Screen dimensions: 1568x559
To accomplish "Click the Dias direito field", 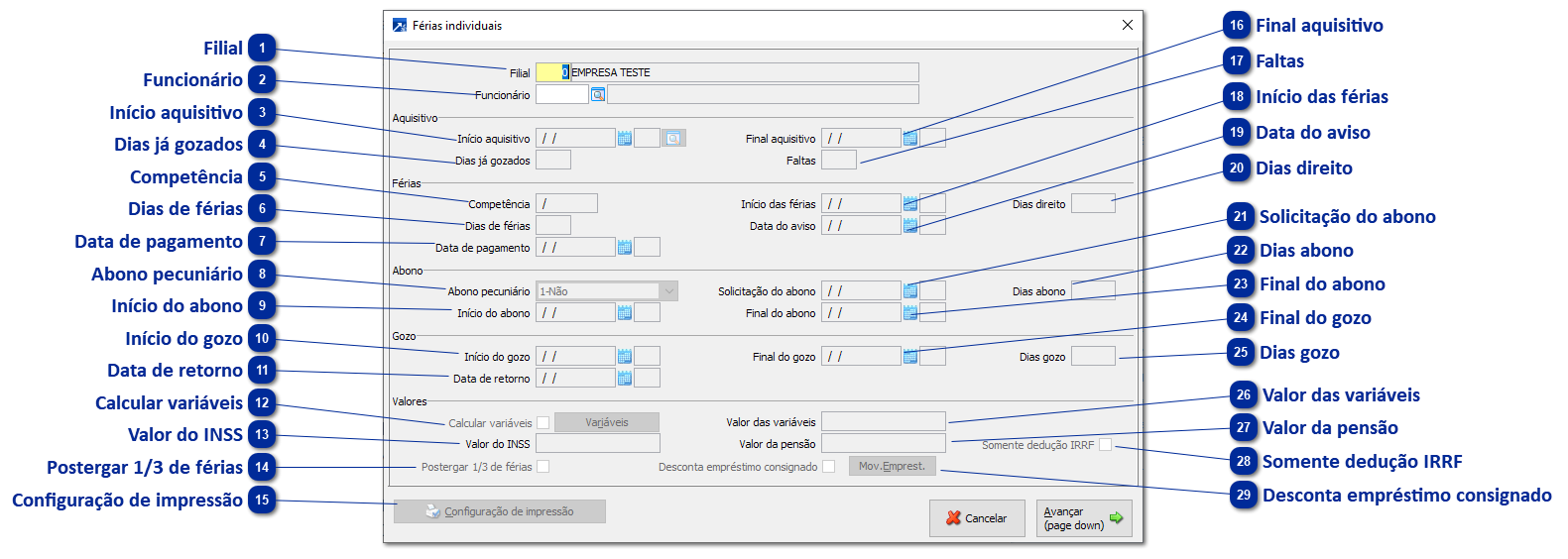I will coord(1093,204).
